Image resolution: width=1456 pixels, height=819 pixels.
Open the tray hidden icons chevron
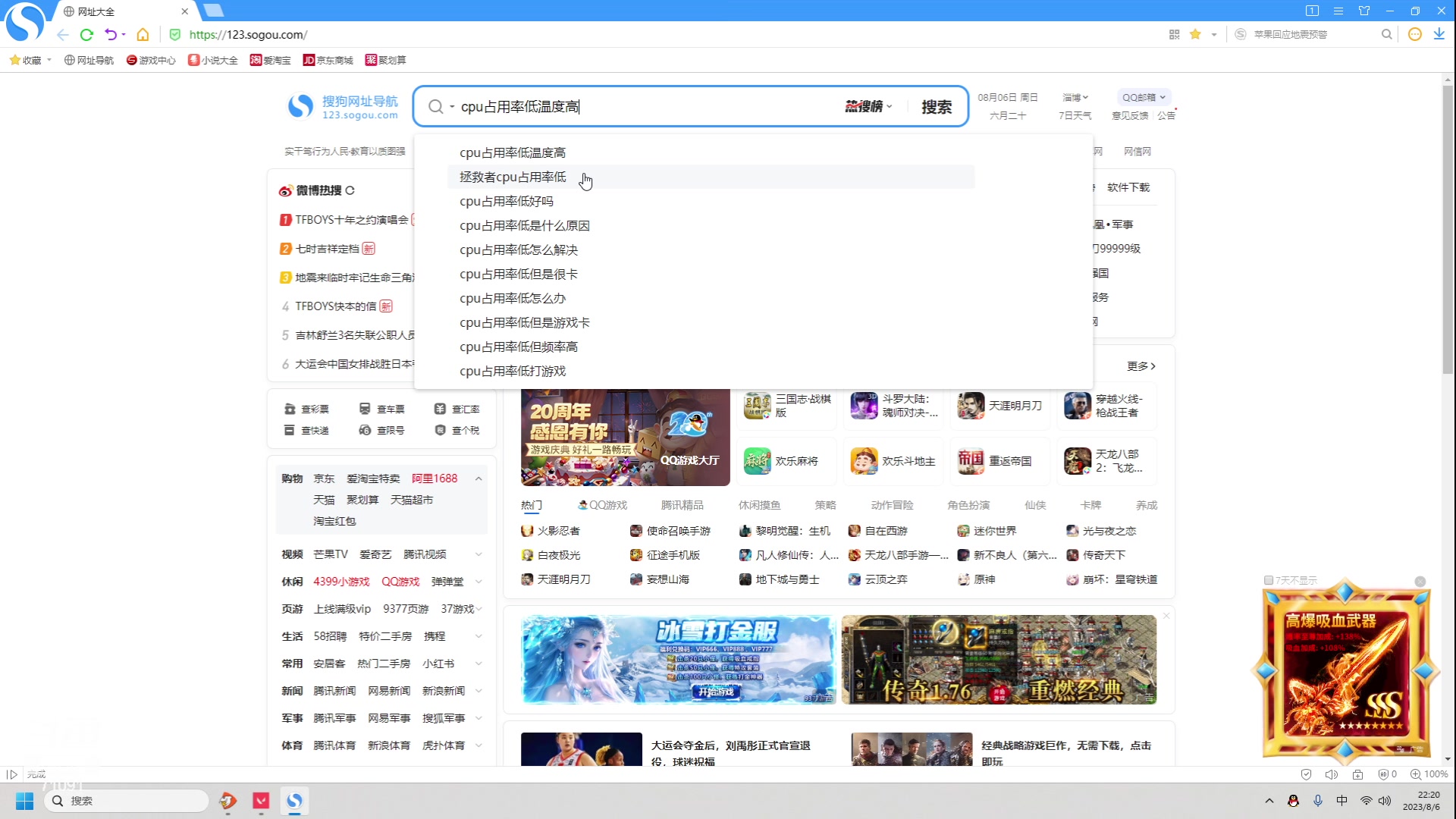(1269, 801)
